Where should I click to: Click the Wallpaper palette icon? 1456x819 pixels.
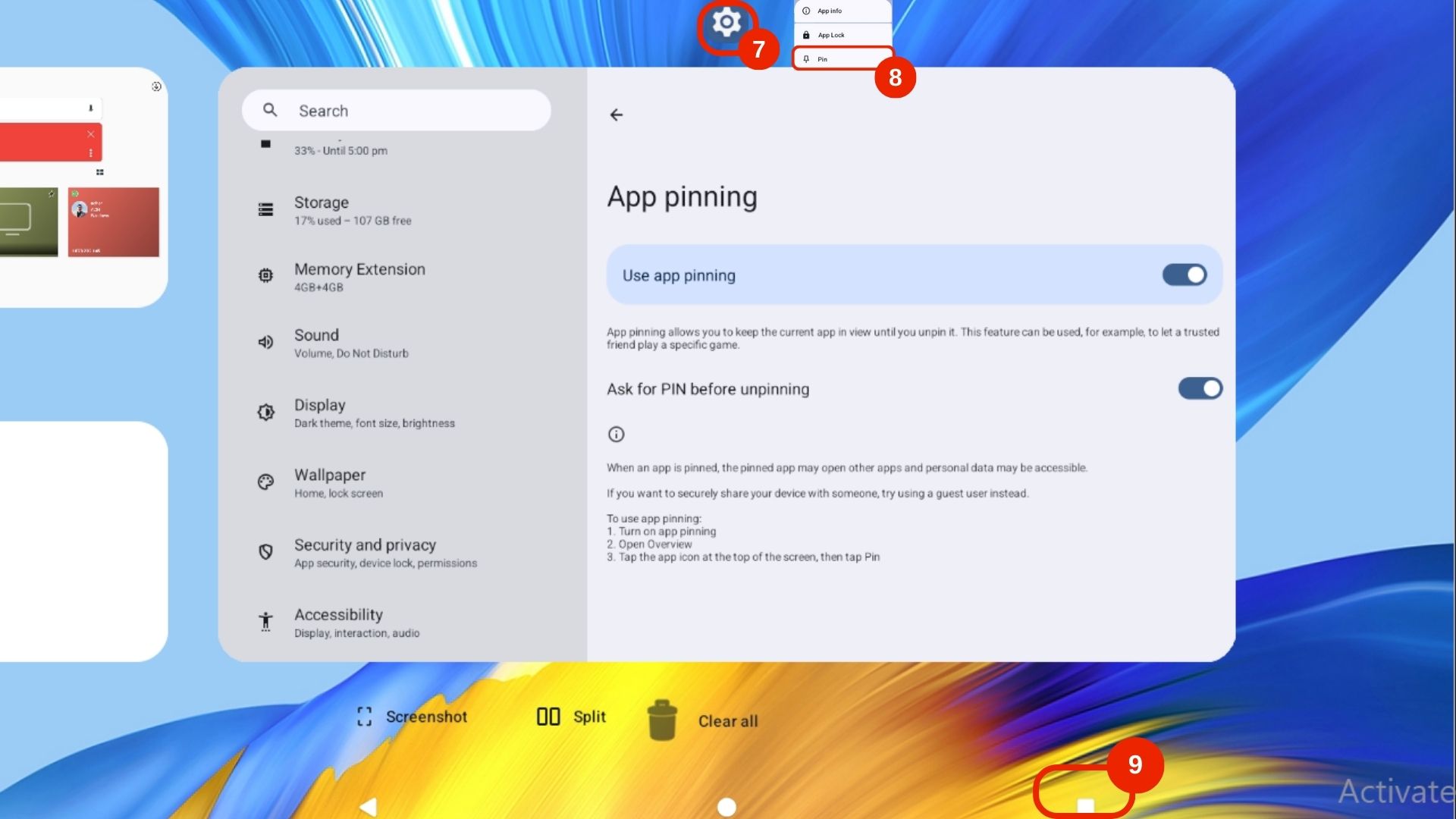click(x=265, y=482)
